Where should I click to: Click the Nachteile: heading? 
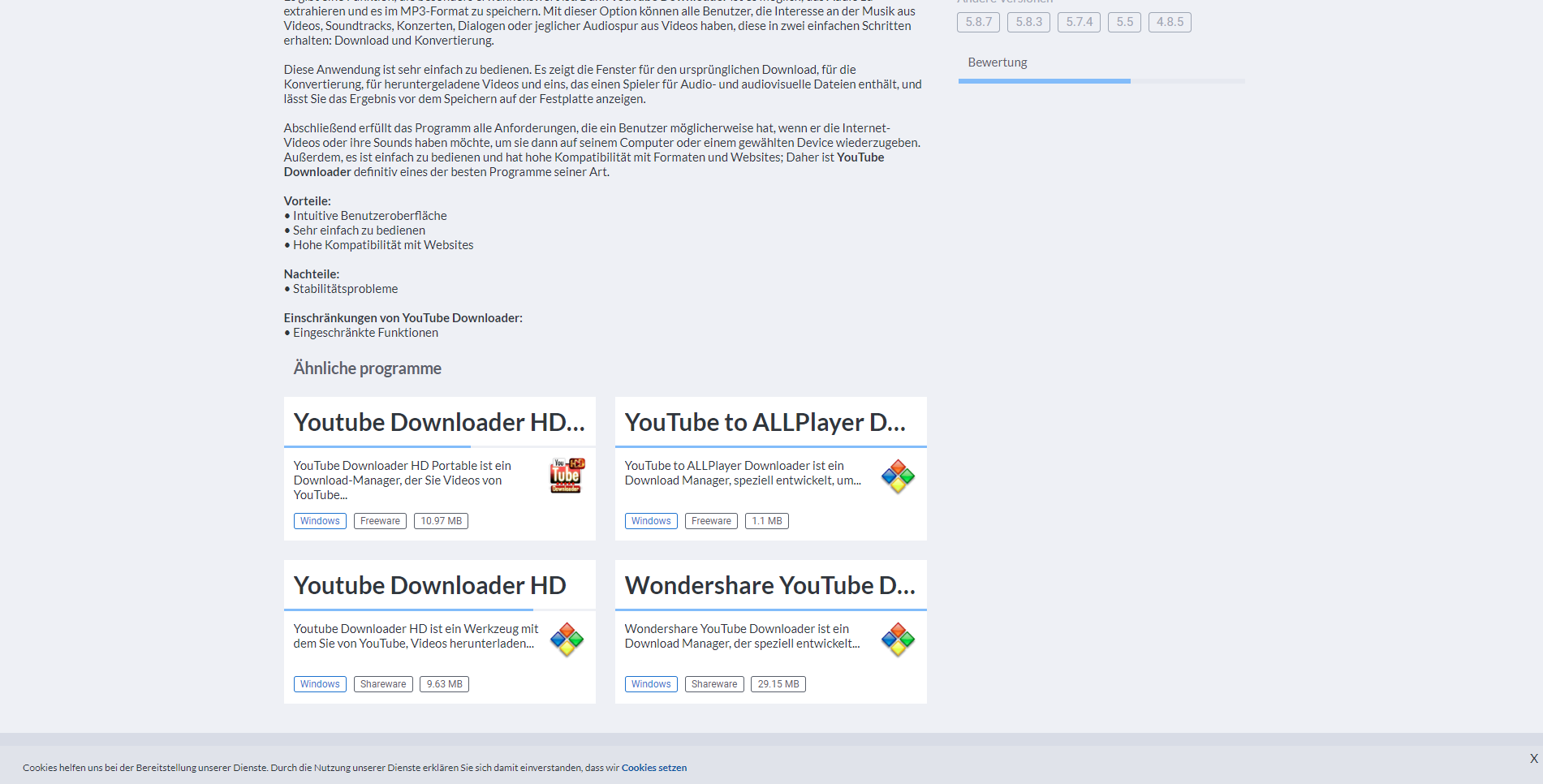[312, 274]
